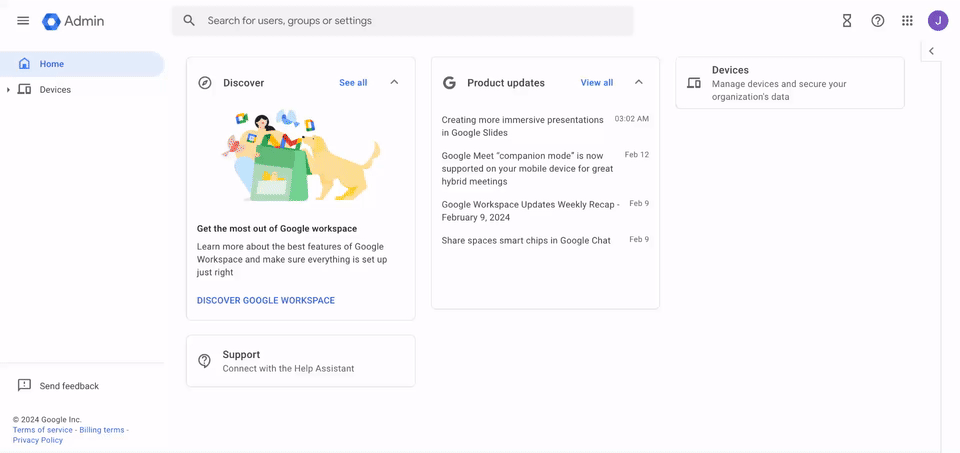The image size is (960, 453).
Task: Focus the search for users field
Action: [x=402, y=21]
